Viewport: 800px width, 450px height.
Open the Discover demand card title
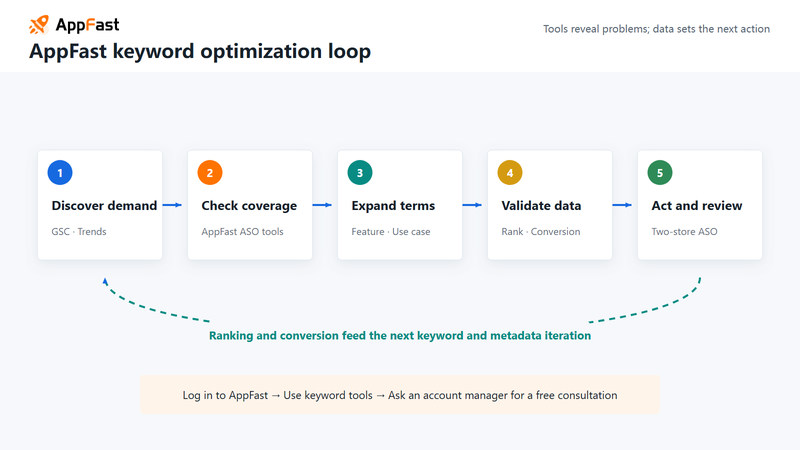pos(104,206)
